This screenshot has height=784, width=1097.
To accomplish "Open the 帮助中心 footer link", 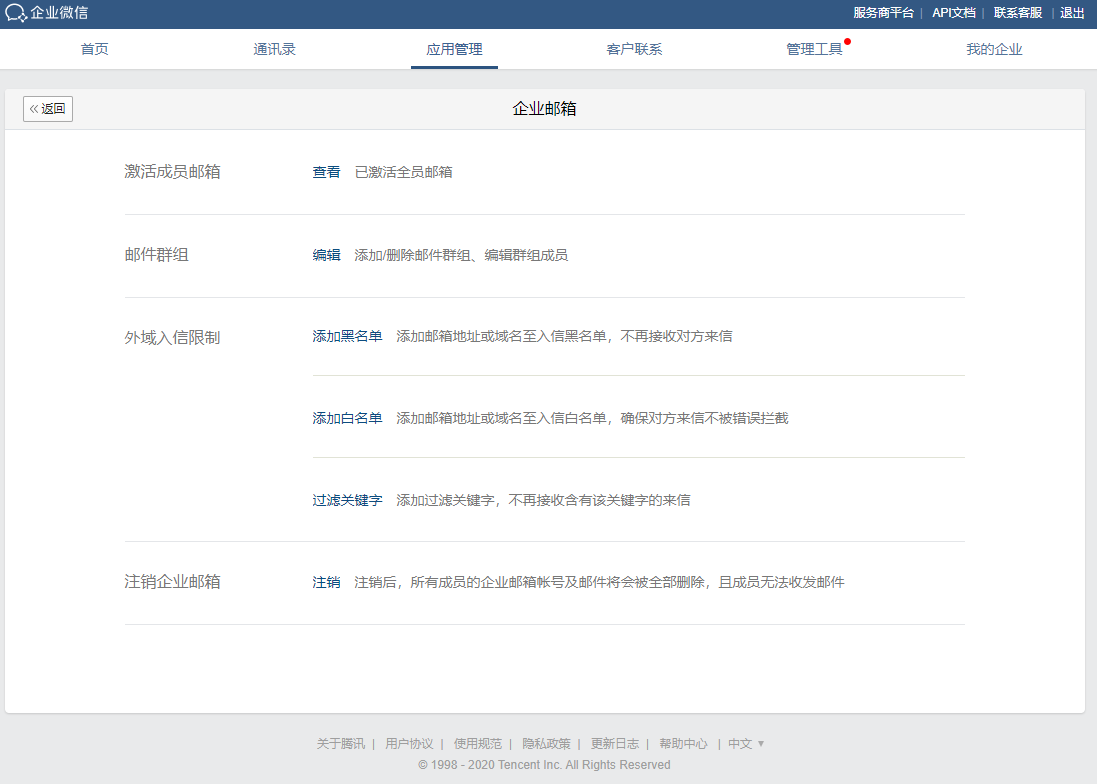I will pyautogui.click(x=683, y=744).
